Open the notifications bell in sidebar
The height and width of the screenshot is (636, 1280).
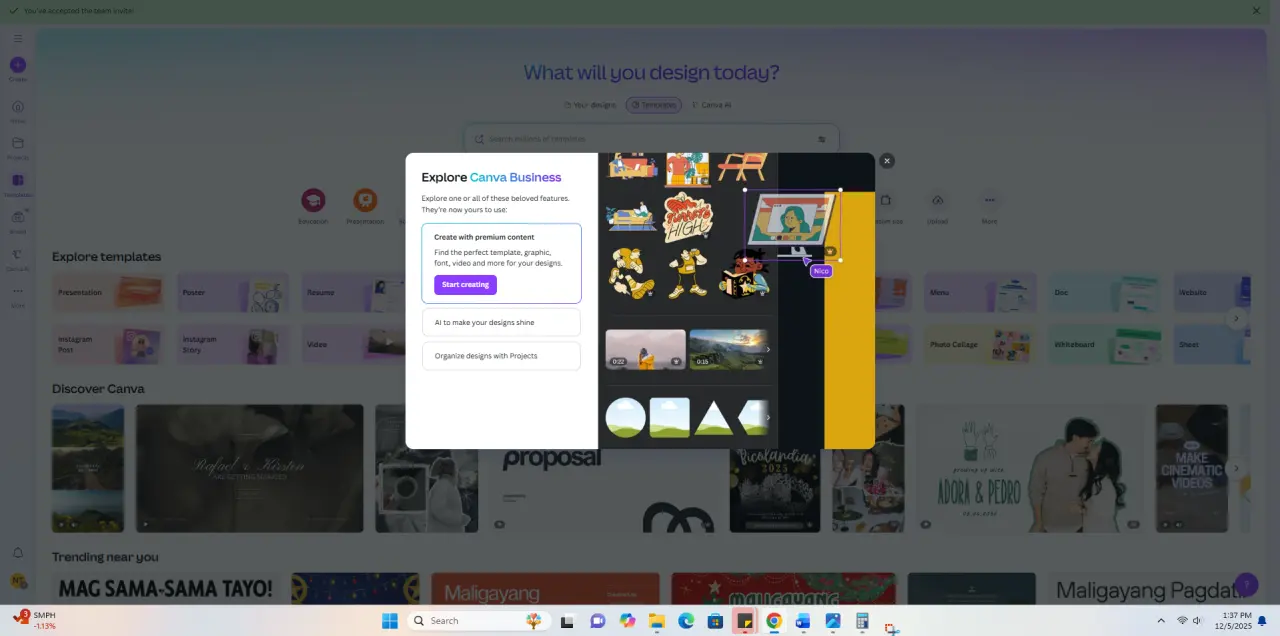pyautogui.click(x=18, y=553)
